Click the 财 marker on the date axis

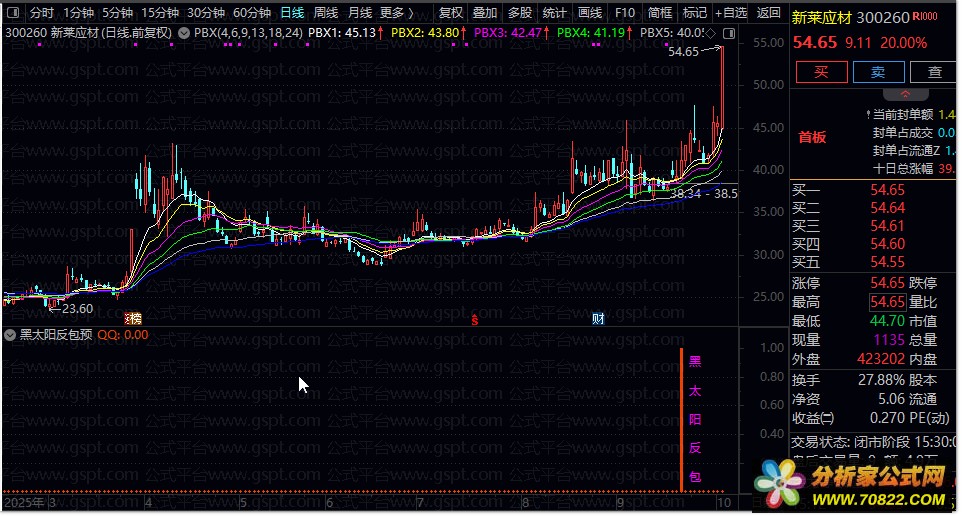coord(597,319)
